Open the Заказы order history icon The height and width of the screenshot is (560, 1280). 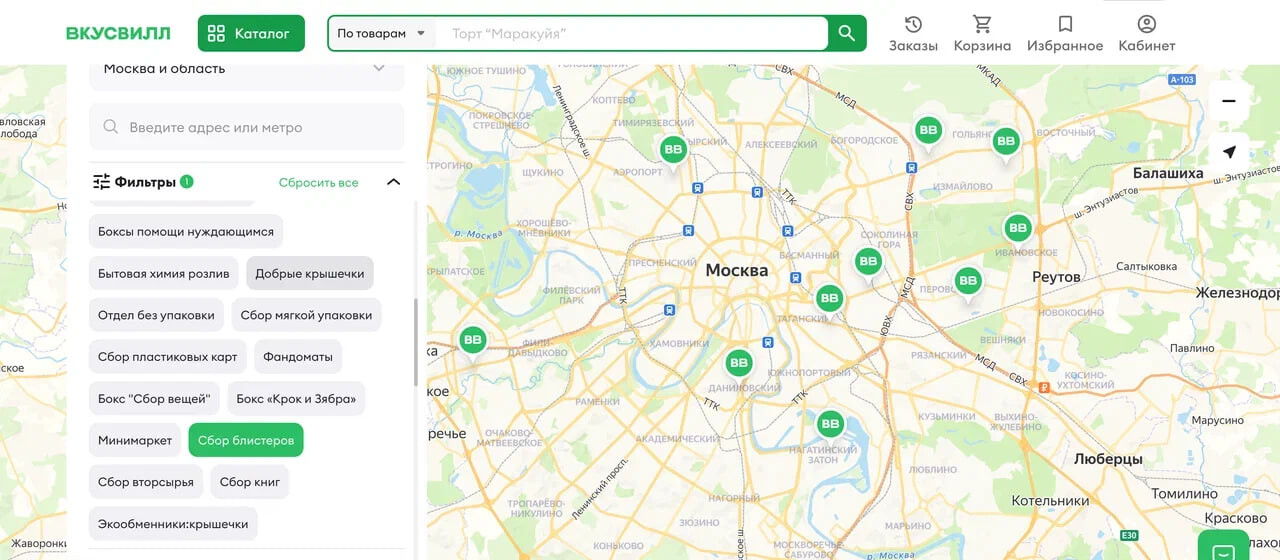click(913, 33)
